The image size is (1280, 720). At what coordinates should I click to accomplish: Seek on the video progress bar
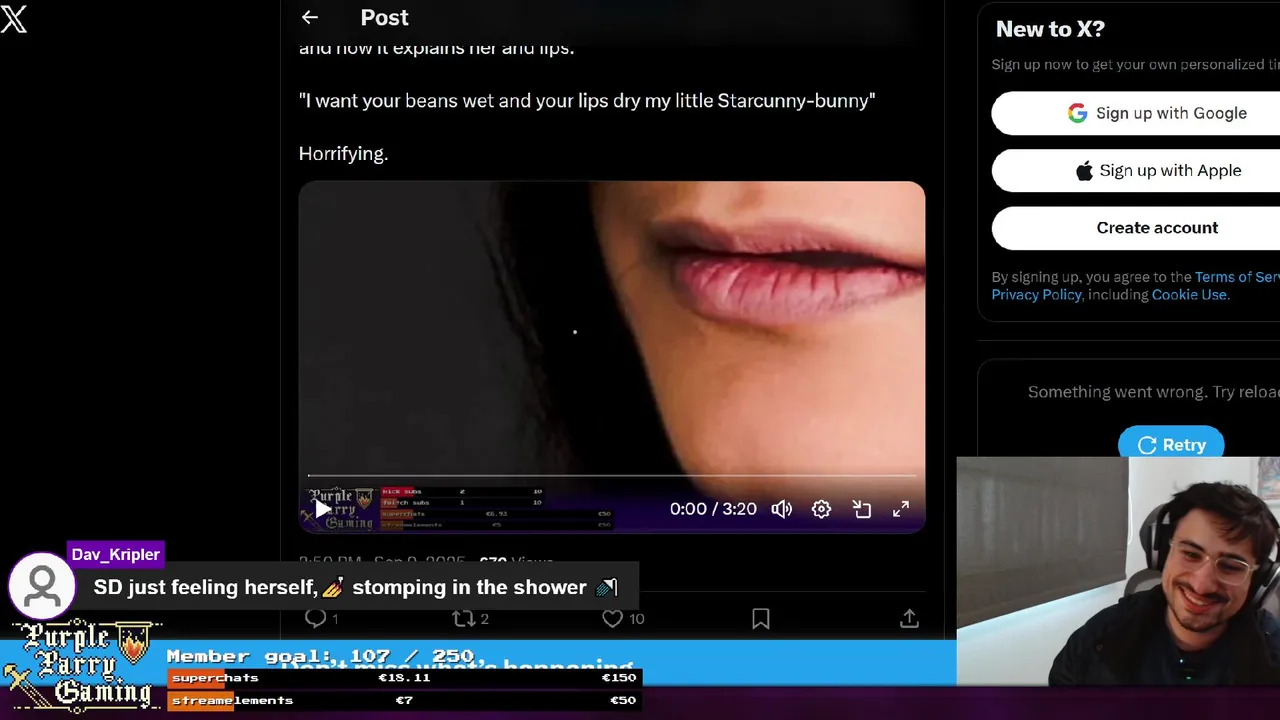(x=611, y=476)
